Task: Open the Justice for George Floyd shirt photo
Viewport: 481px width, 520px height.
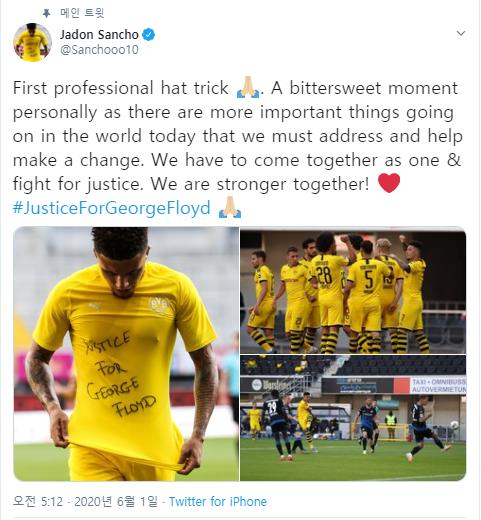Action: pos(126,354)
